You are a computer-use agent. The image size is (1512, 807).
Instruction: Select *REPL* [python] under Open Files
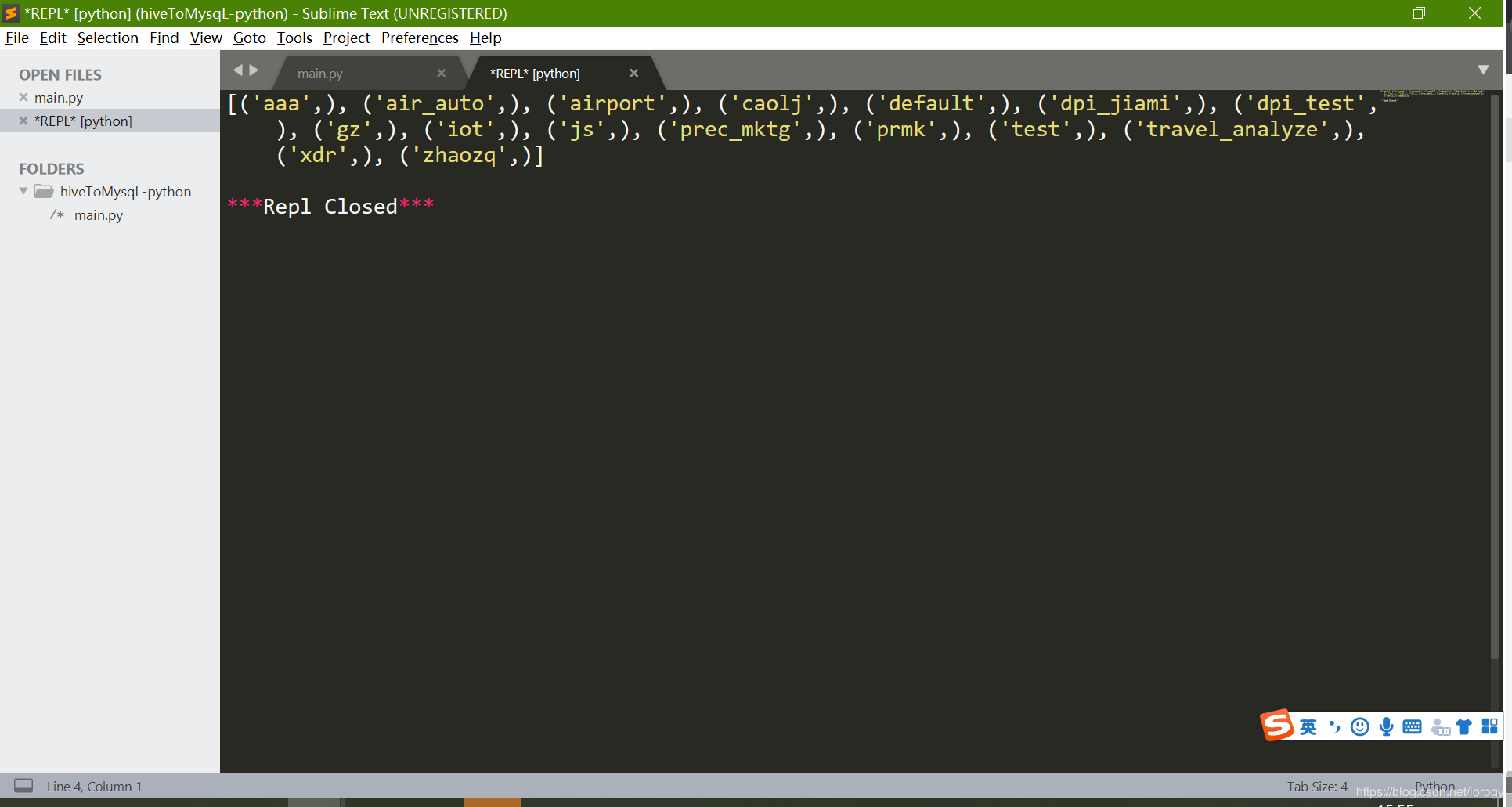click(83, 121)
